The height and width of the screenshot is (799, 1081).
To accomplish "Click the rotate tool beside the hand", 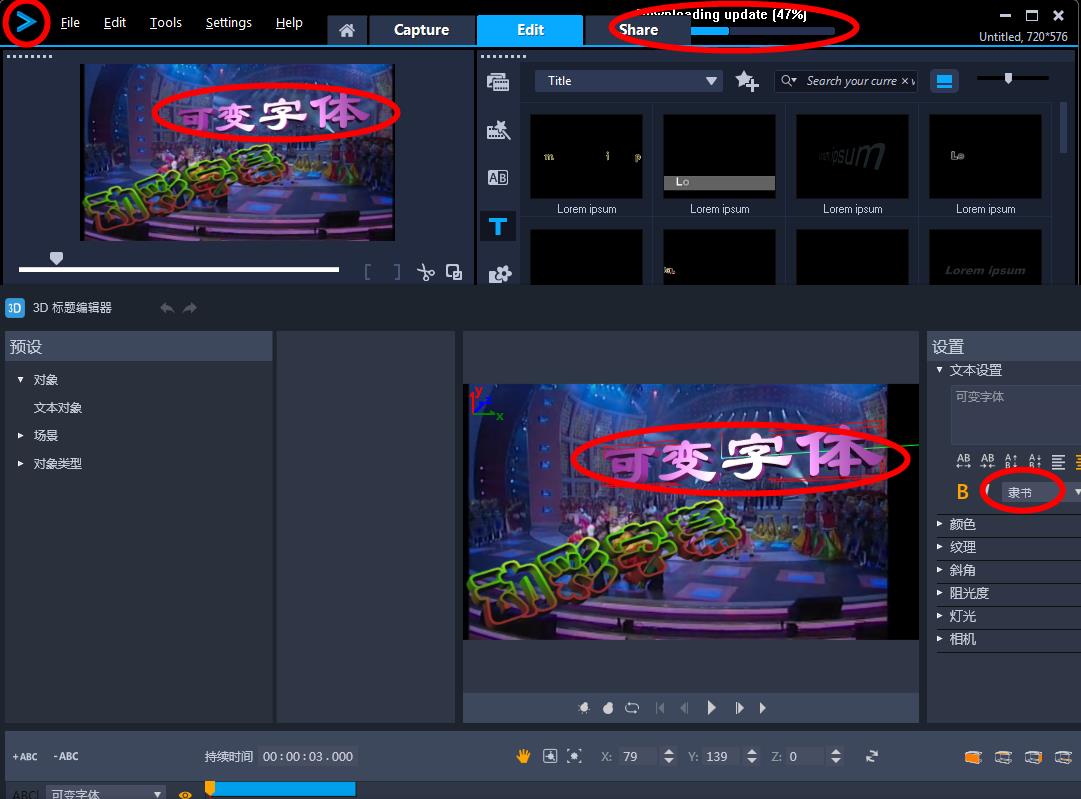I will [549, 756].
